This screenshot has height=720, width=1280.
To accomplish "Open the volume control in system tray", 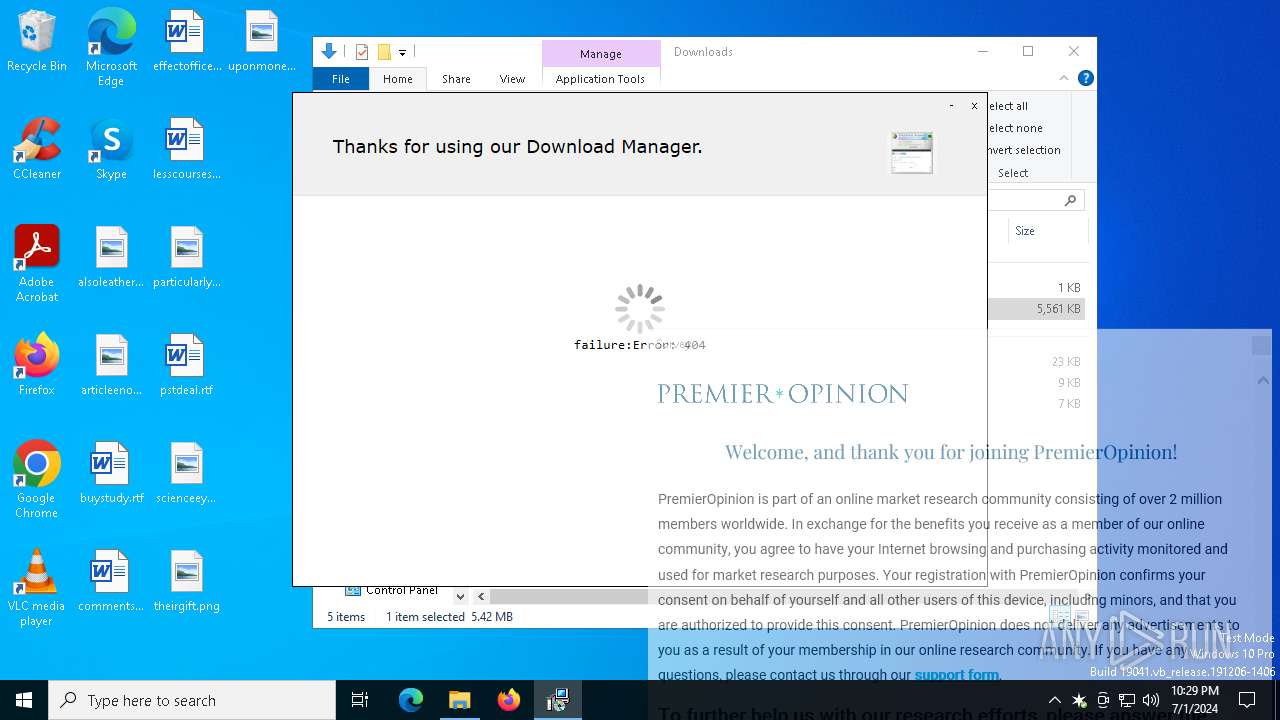I will click(1151, 700).
